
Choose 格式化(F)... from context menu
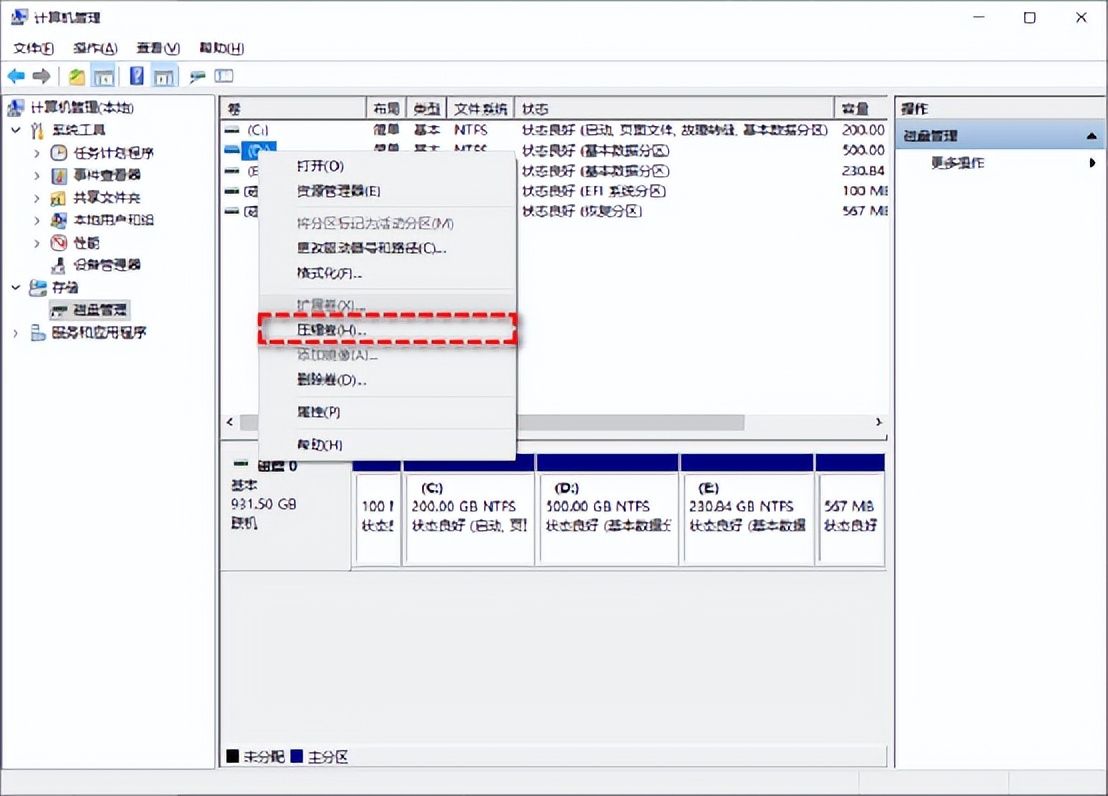coord(329,273)
